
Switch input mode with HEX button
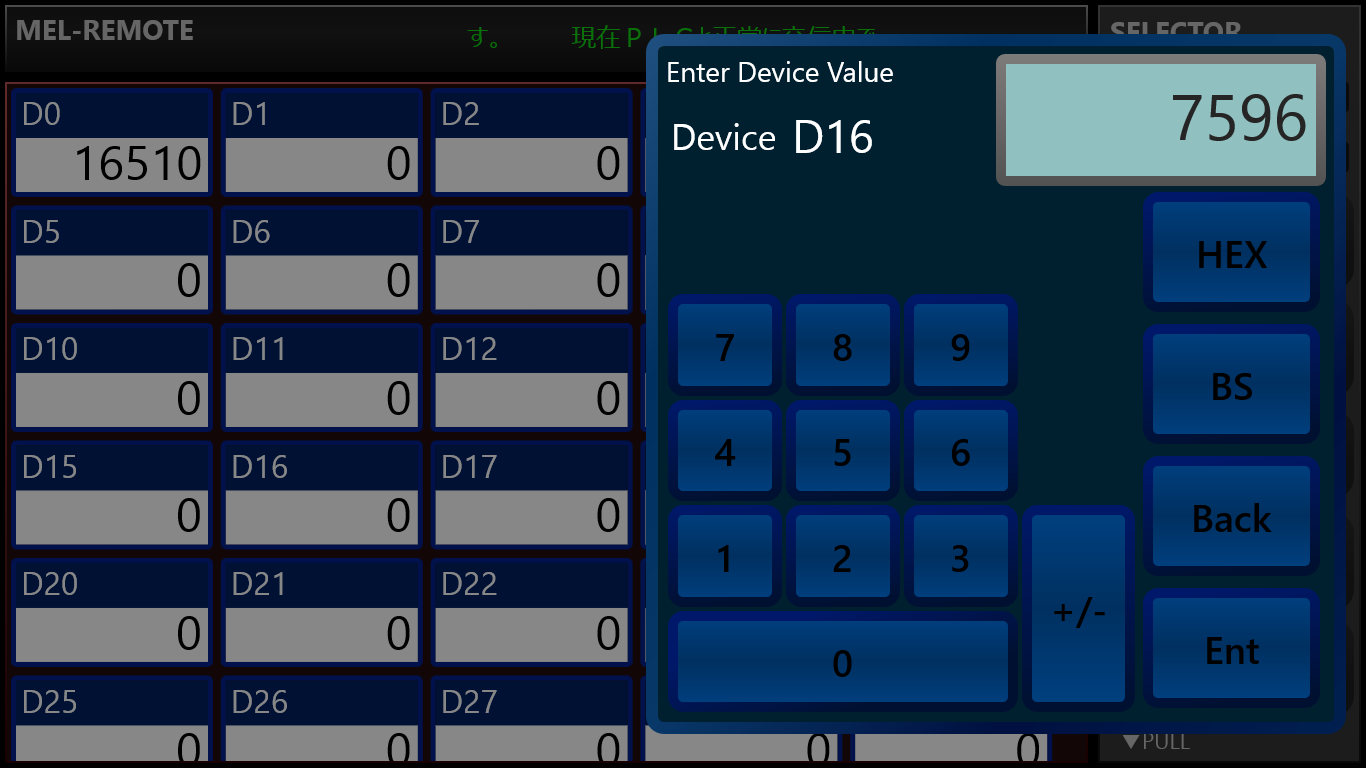click(x=1232, y=253)
